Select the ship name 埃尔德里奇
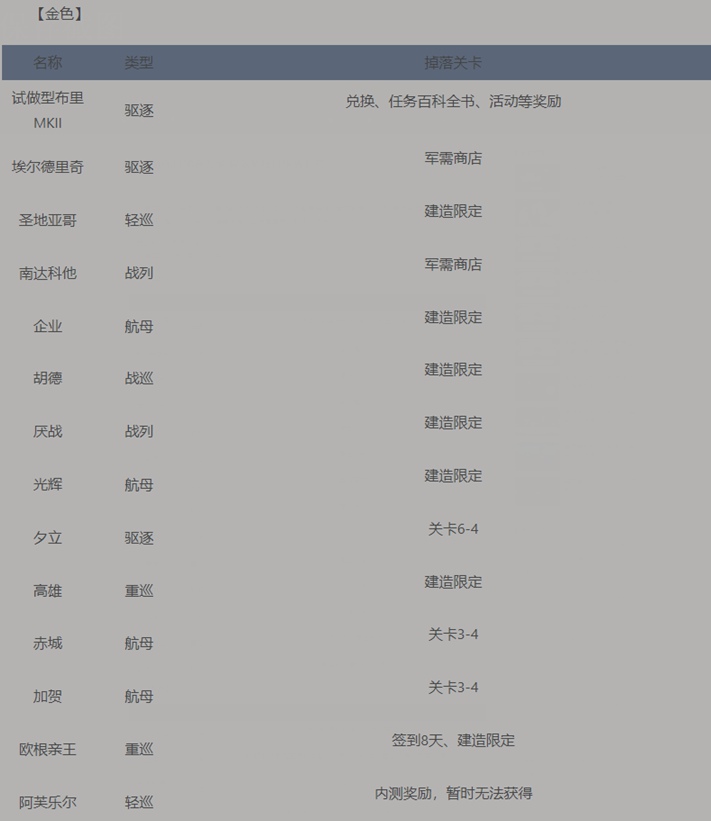 (x=48, y=167)
